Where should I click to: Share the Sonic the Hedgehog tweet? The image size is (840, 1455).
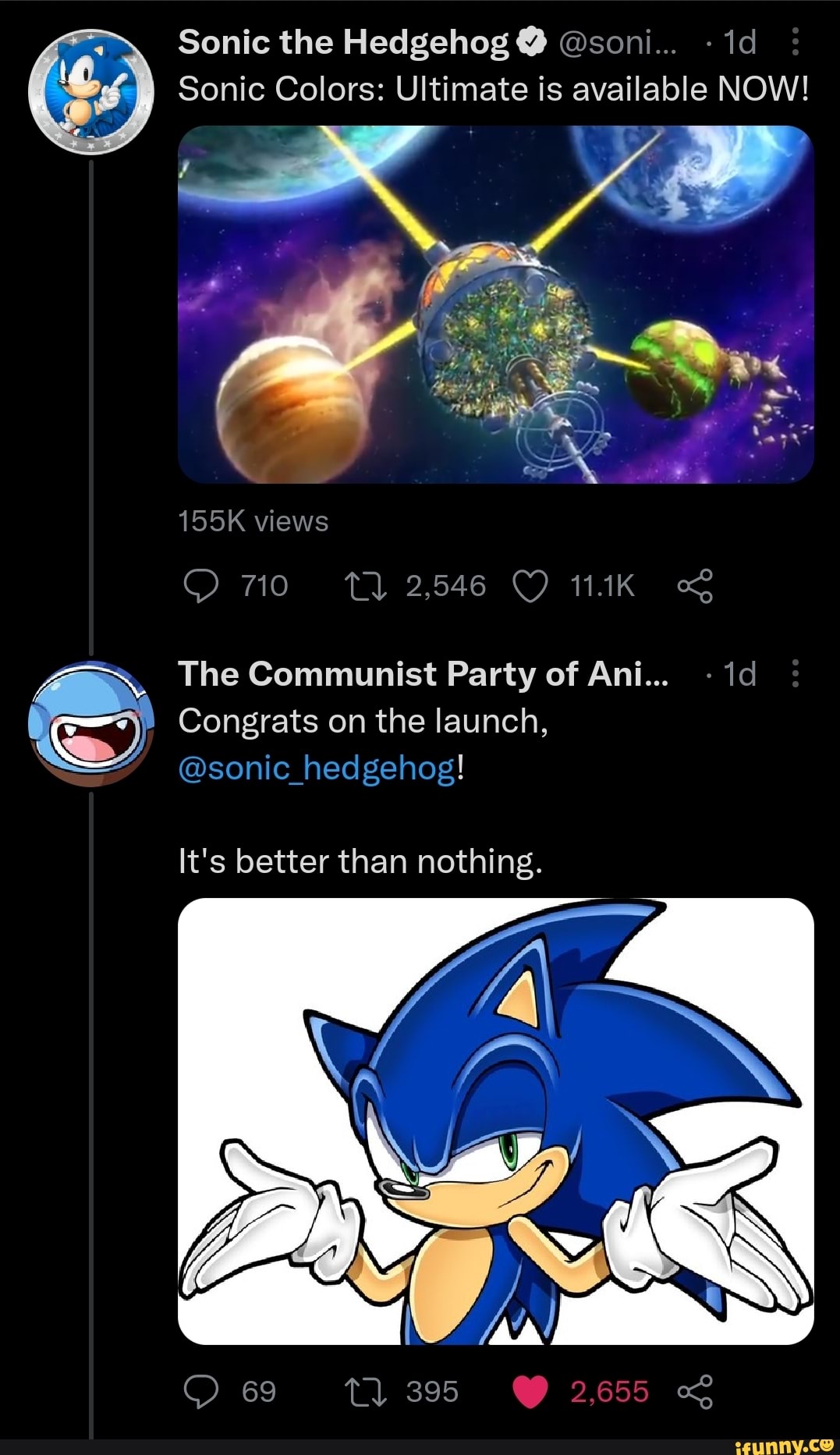[x=695, y=586]
